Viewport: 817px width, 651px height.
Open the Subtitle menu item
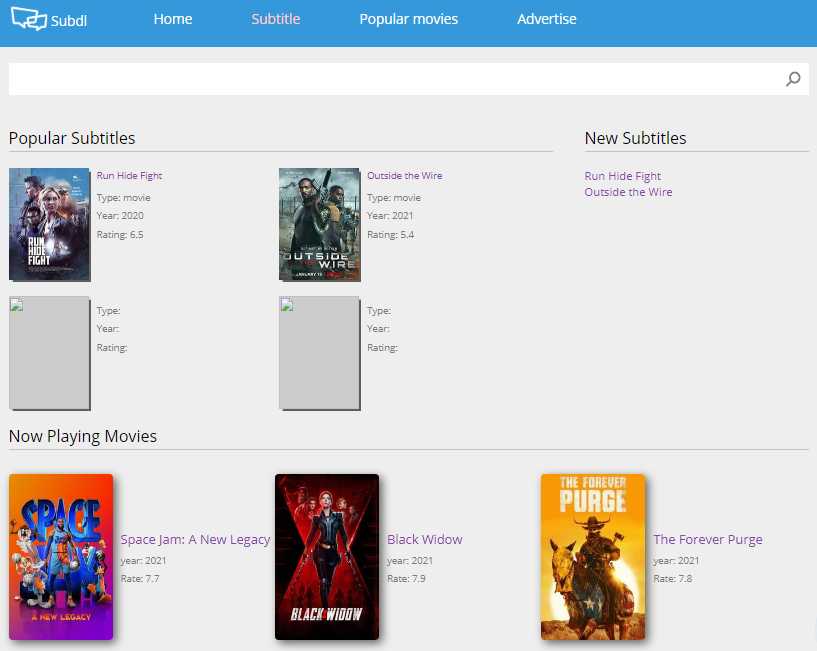(x=276, y=19)
